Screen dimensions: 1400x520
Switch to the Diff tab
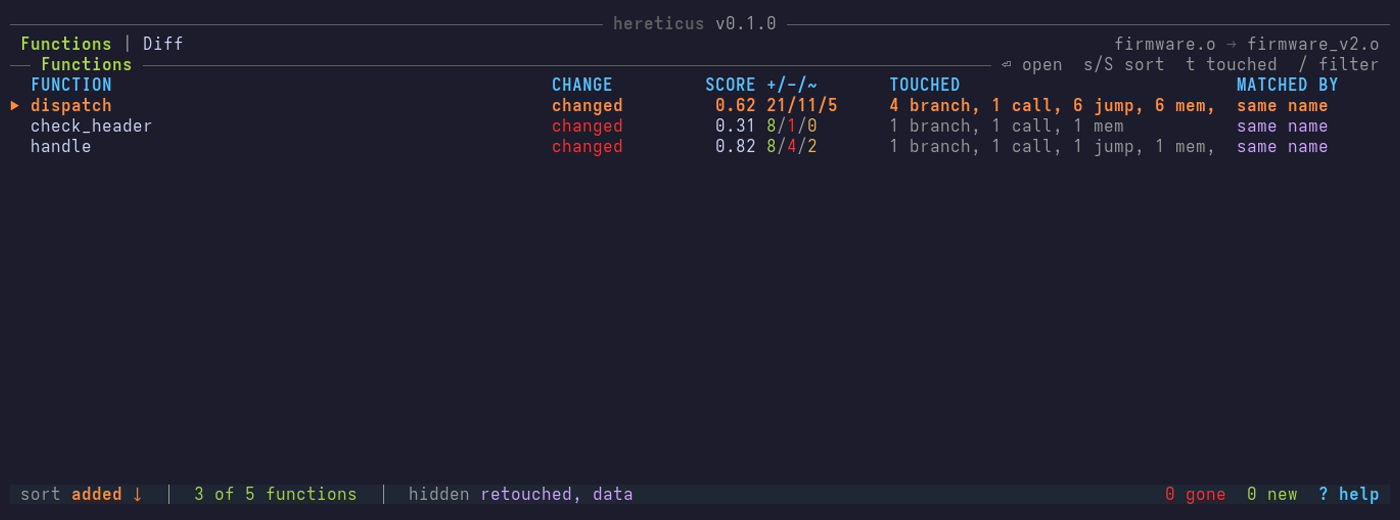(x=163, y=44)
